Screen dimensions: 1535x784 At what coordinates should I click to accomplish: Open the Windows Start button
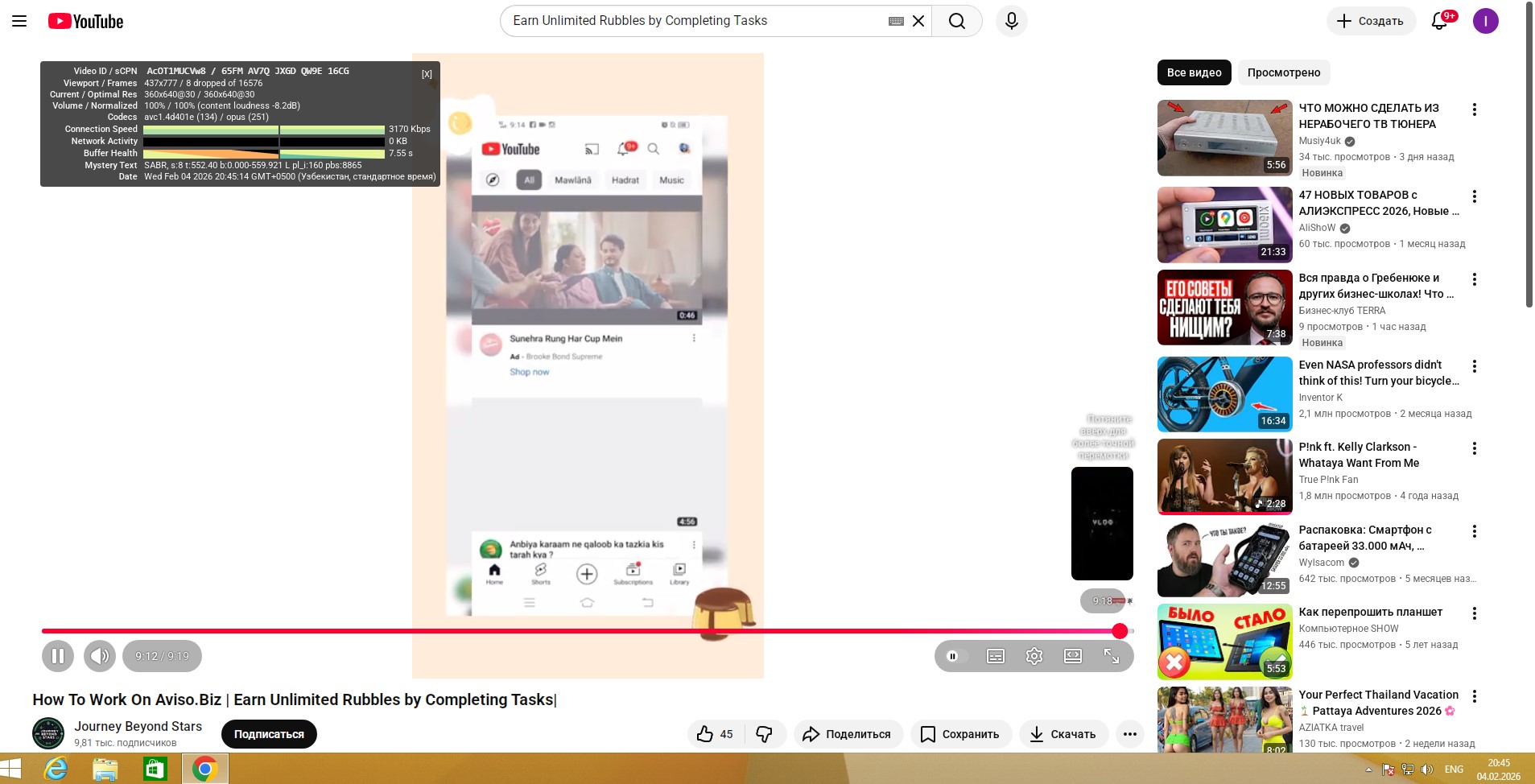click(10, 769)
